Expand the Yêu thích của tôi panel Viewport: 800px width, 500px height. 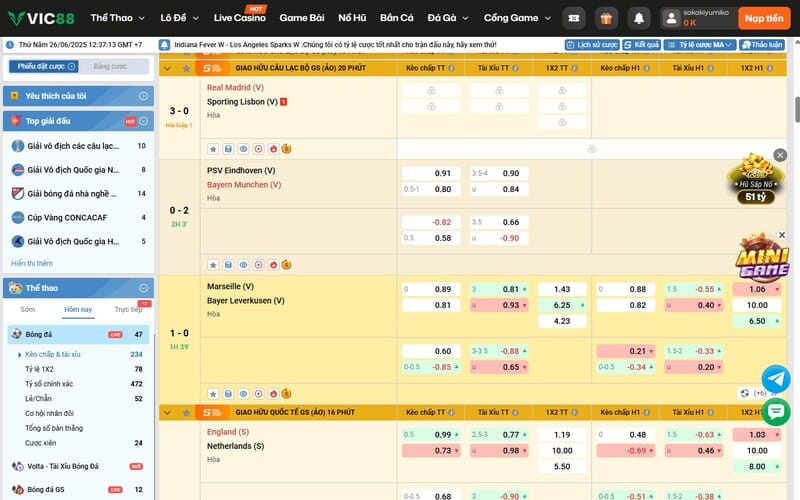tap(143, 96)
